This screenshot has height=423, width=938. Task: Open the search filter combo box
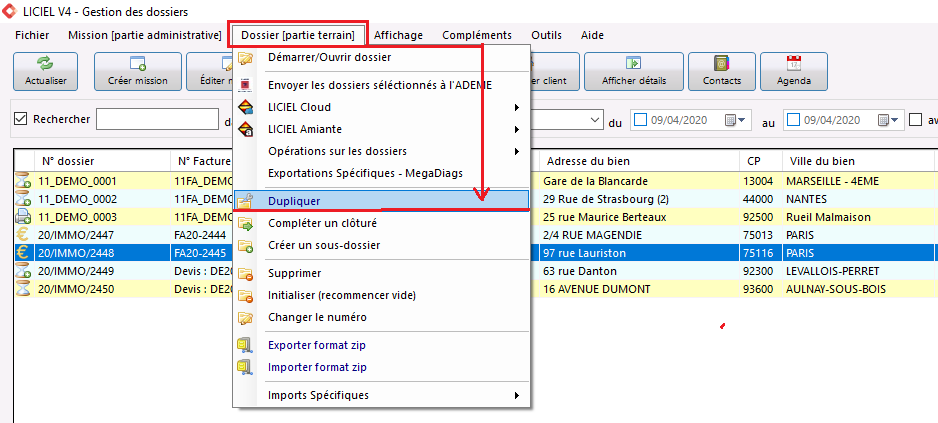click(596, 120)
